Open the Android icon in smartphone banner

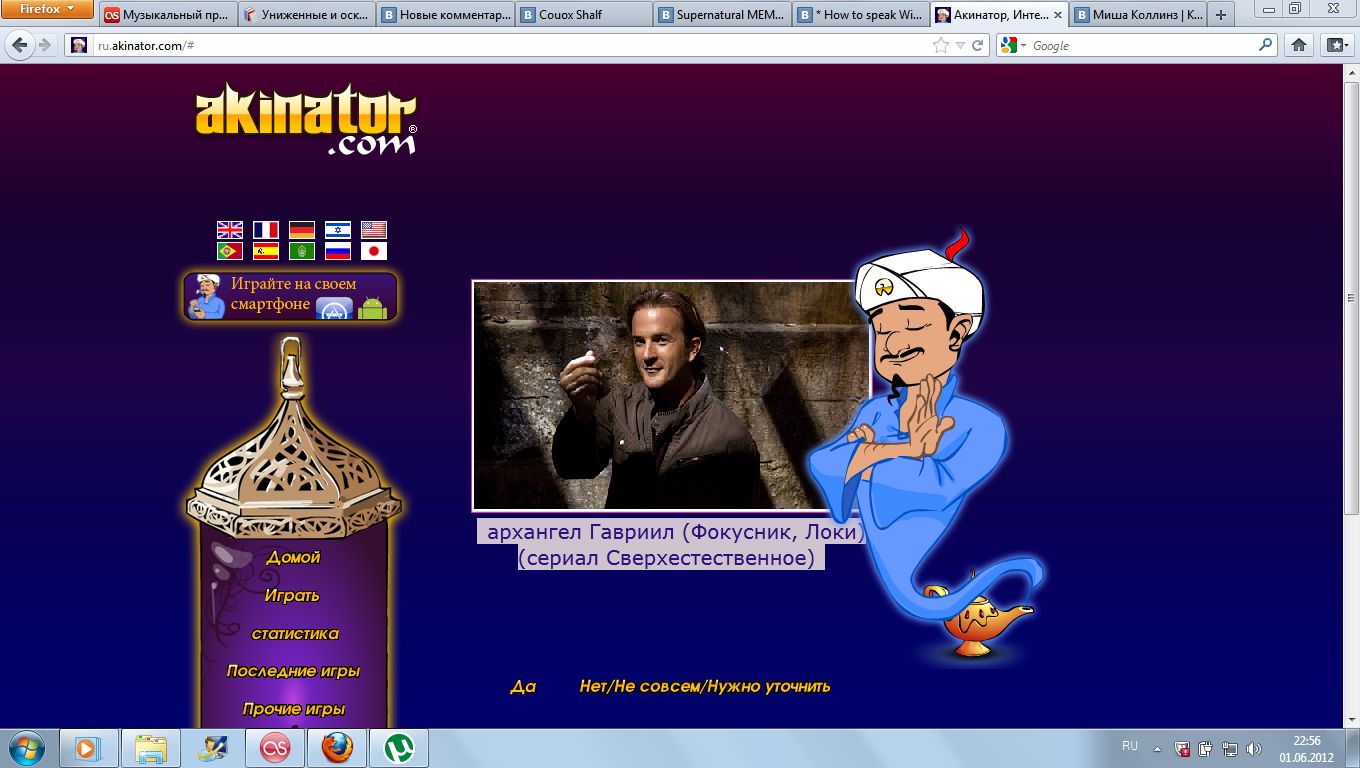pyautogui.click(x=372, y=306)
